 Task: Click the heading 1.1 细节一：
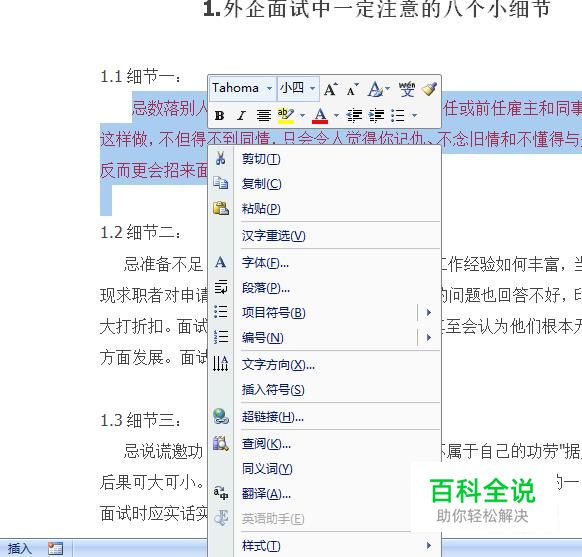click(141, 77)
